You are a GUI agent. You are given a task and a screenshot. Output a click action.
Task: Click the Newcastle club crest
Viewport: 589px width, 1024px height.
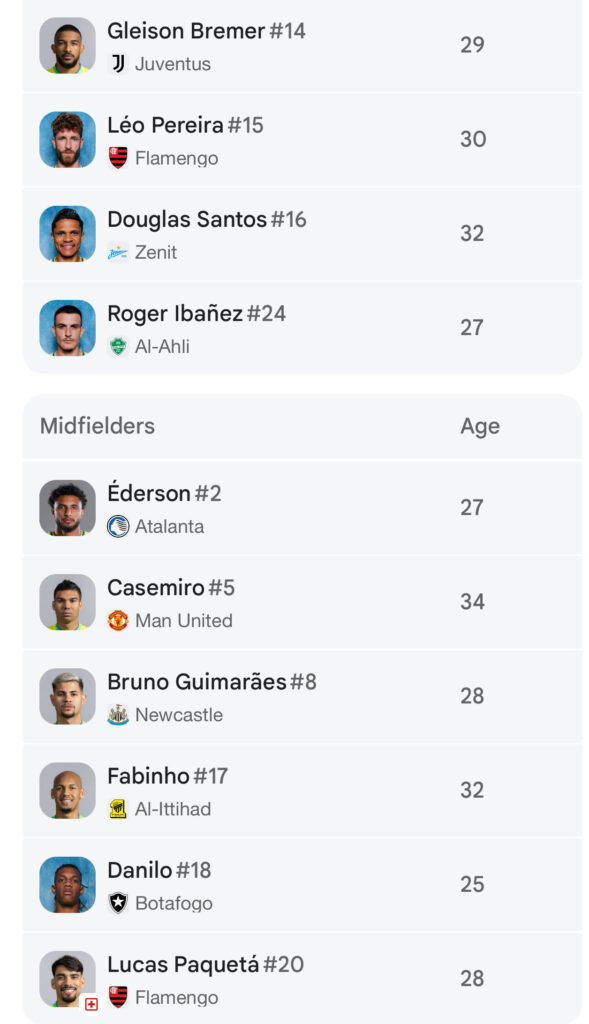(118, 714)
